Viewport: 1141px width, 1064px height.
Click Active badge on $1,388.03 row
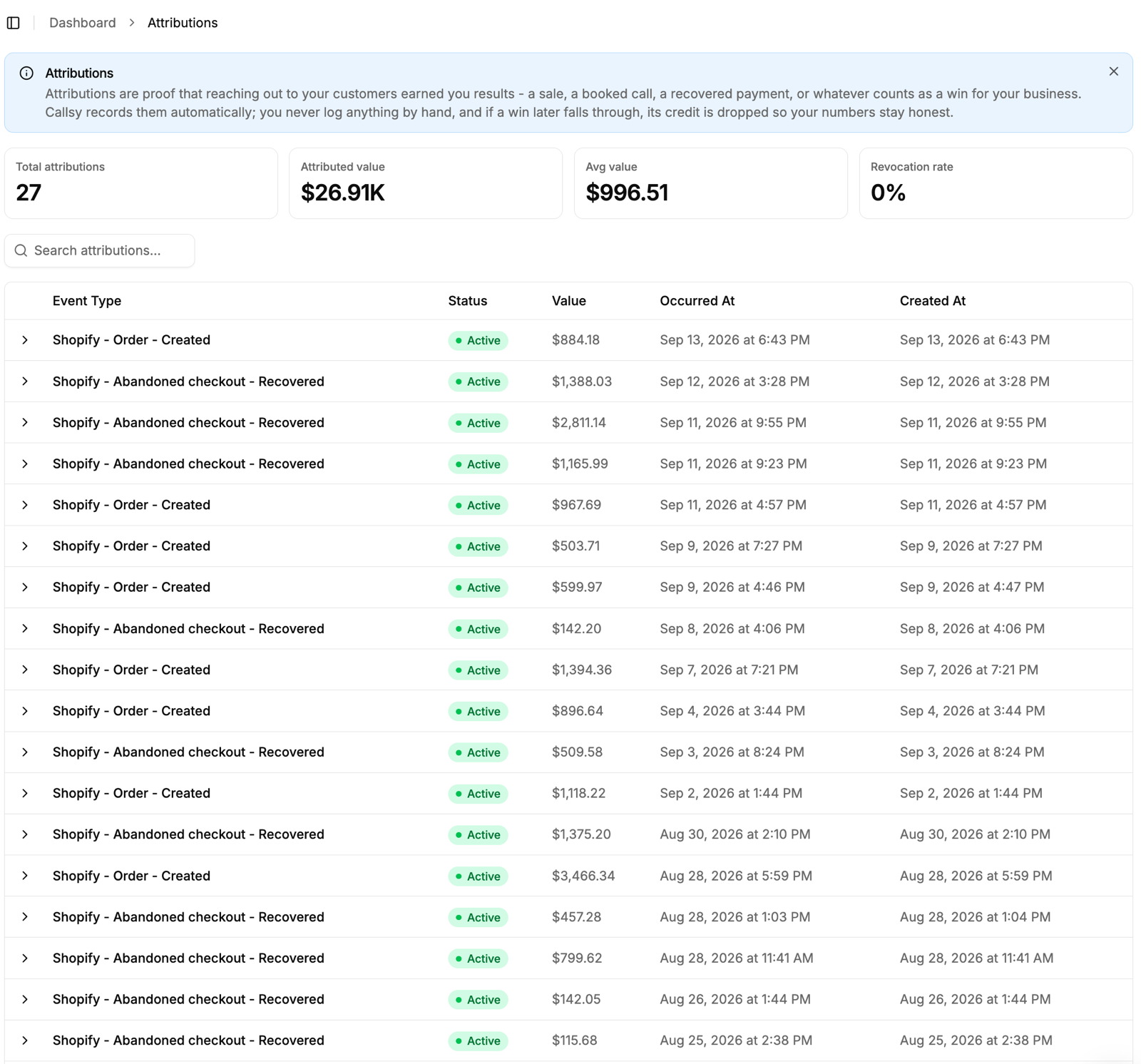478,382
